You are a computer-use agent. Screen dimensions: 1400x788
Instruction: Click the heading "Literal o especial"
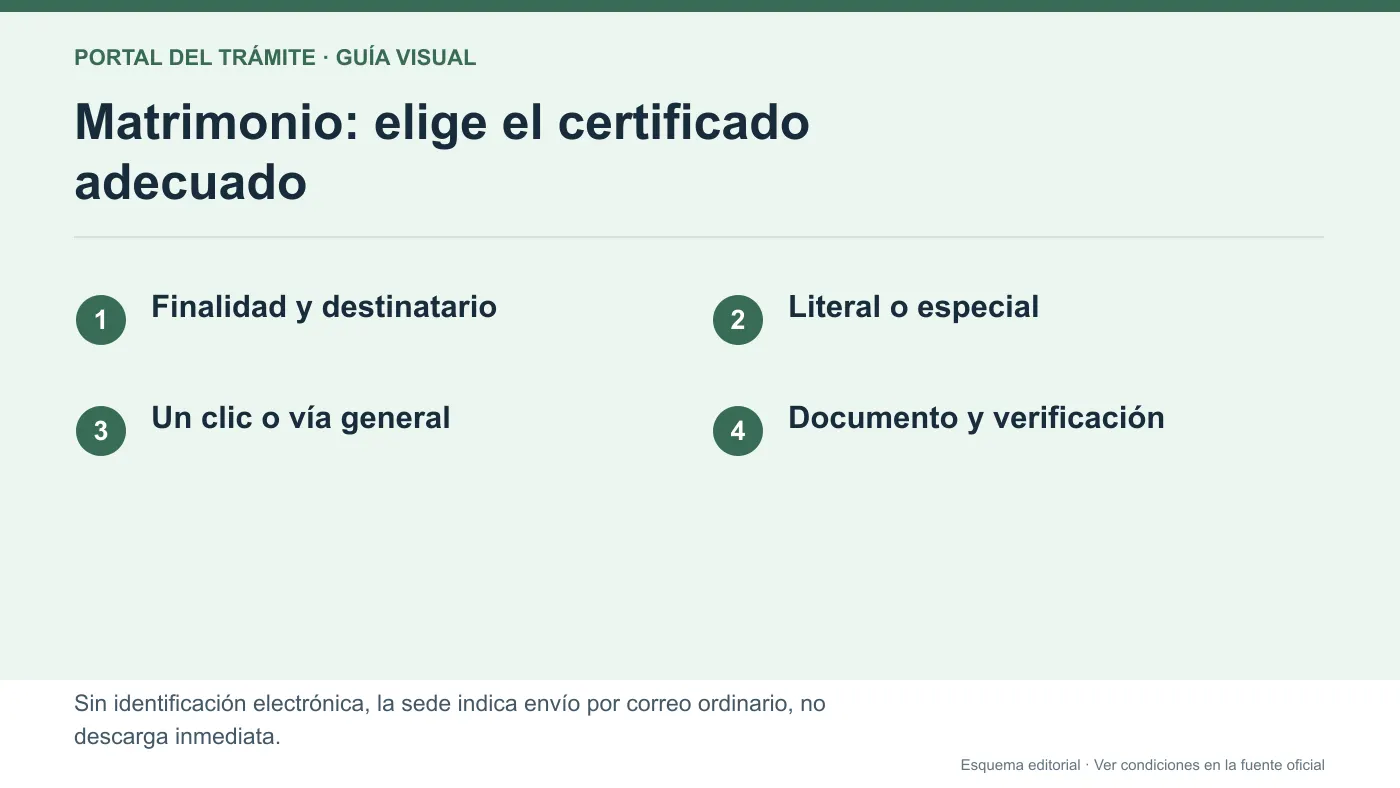click(914, 307)
